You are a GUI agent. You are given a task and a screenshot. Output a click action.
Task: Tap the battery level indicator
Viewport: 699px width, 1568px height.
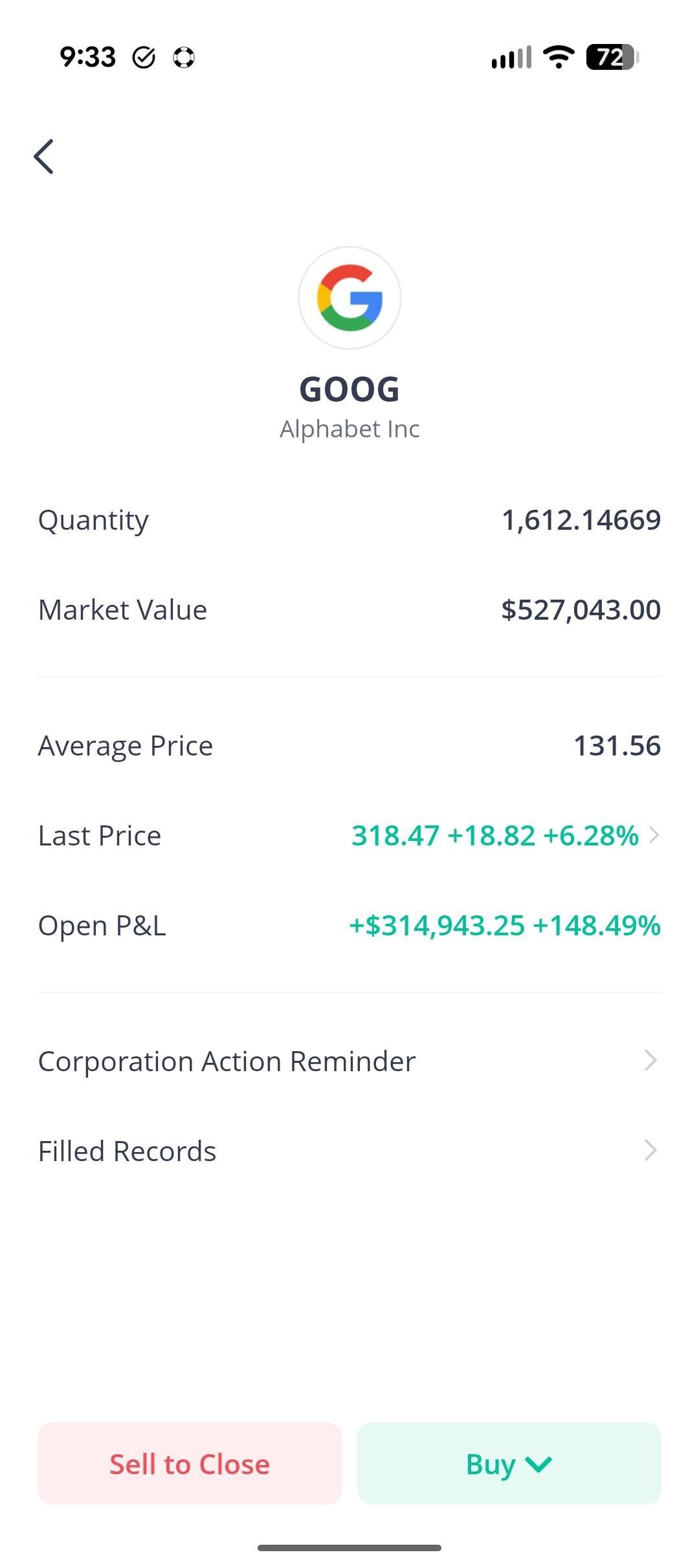point(612,57)
